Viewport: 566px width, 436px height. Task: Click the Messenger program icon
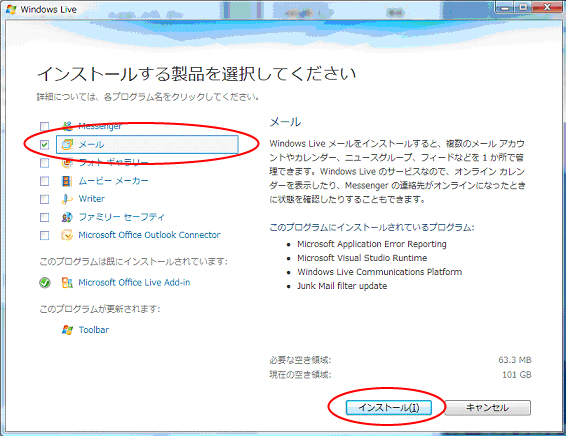(x=67, y=126)
